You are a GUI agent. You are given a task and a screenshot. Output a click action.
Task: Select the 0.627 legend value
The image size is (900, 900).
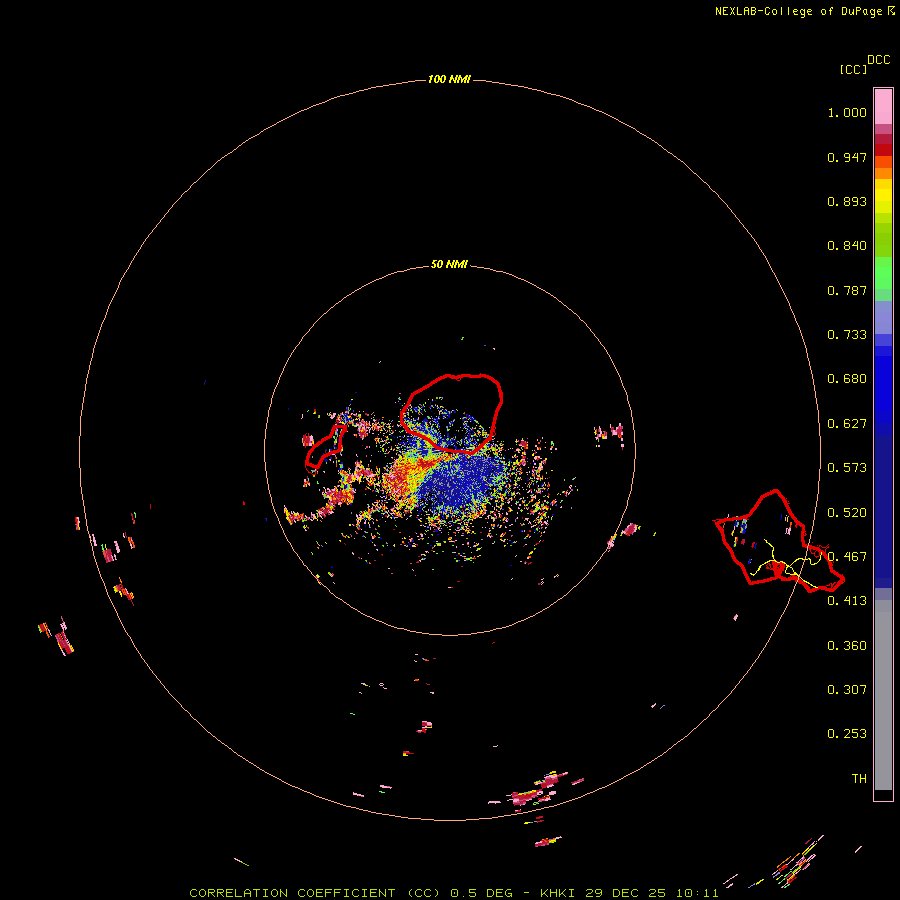tap(847, 424)
